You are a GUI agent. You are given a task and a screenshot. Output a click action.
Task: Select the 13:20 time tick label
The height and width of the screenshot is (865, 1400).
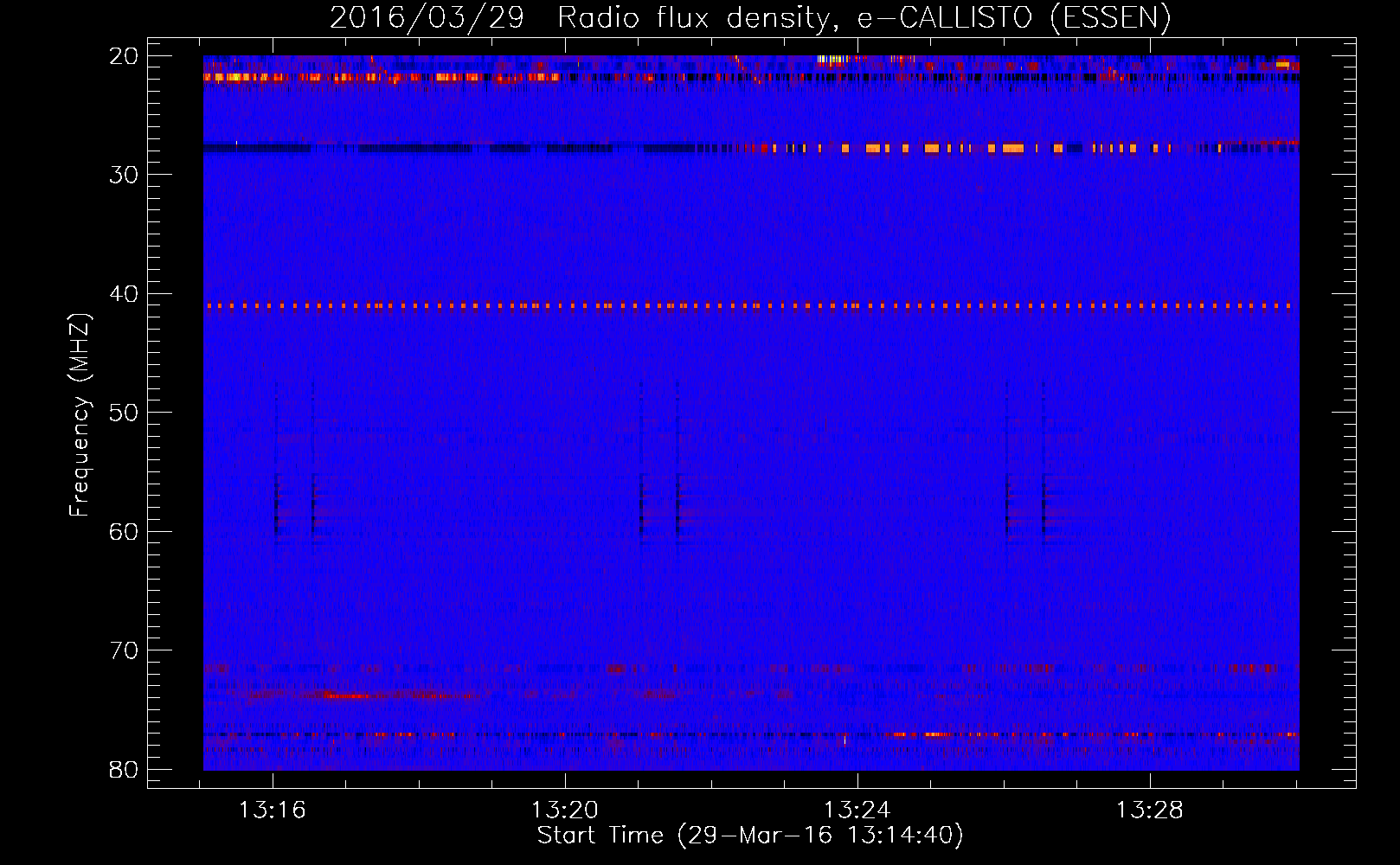[x=565, y=811]
